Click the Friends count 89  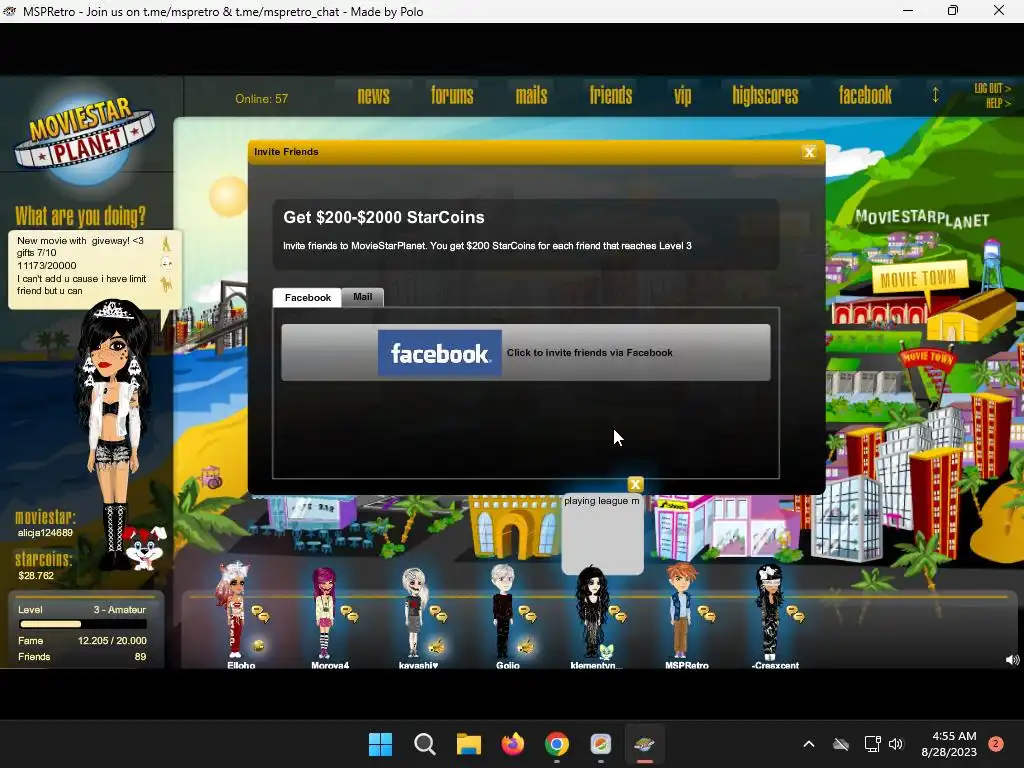click(140, 657)
